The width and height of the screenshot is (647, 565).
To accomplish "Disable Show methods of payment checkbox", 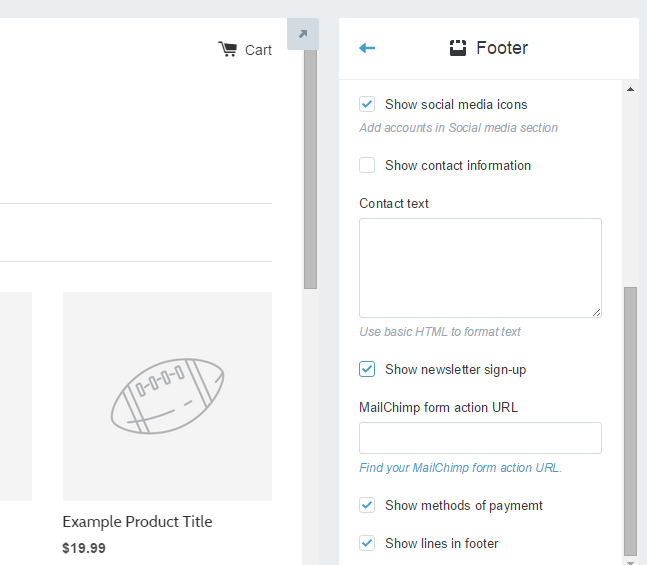I will point(367,505).
